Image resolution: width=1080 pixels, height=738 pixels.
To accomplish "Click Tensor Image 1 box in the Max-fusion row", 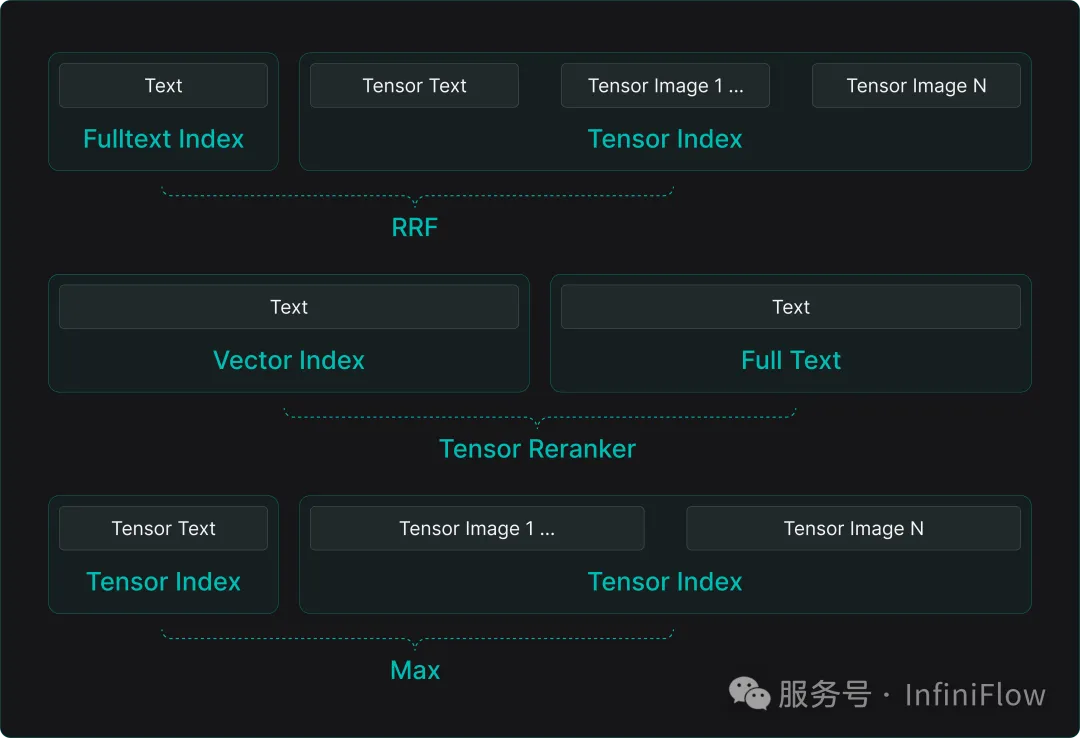I will (x=477, y=529).
